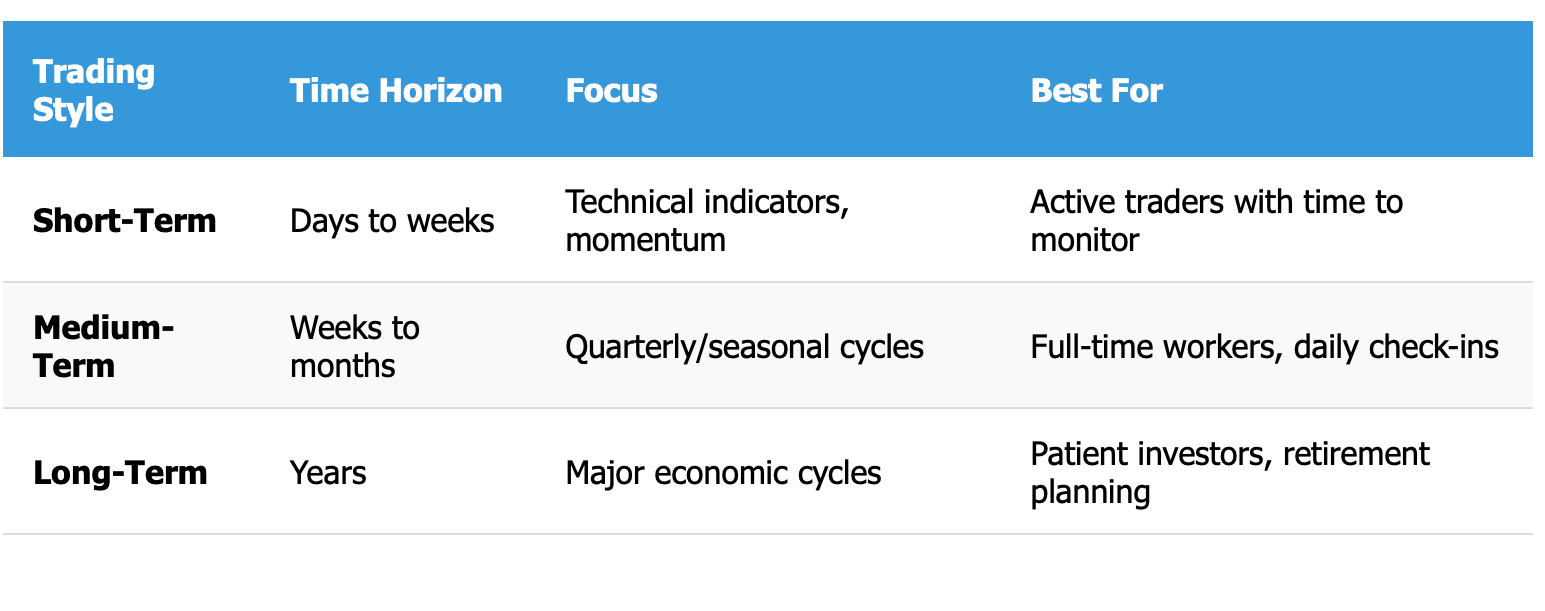
Task: Click Technical indicators, momentum cell
Action: [x=708, y=220]
